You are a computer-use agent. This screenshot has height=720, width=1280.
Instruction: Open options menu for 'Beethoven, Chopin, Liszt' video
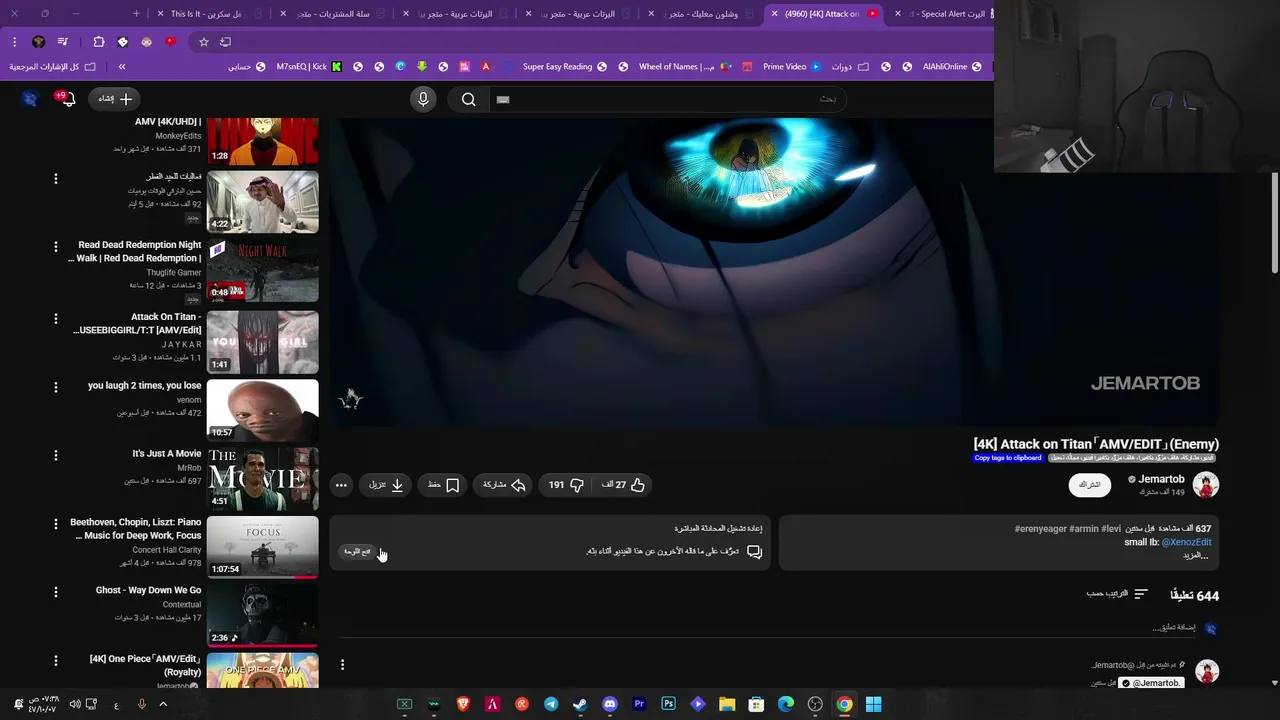[x=56, y=524]
